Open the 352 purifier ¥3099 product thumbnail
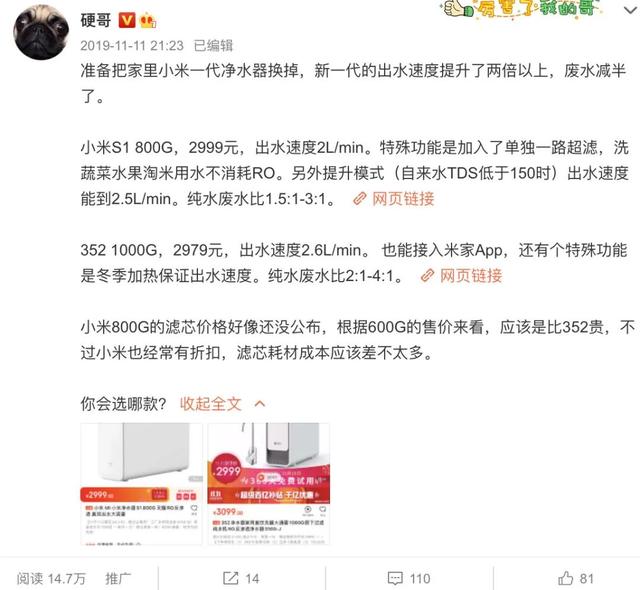 pos(268,484)
